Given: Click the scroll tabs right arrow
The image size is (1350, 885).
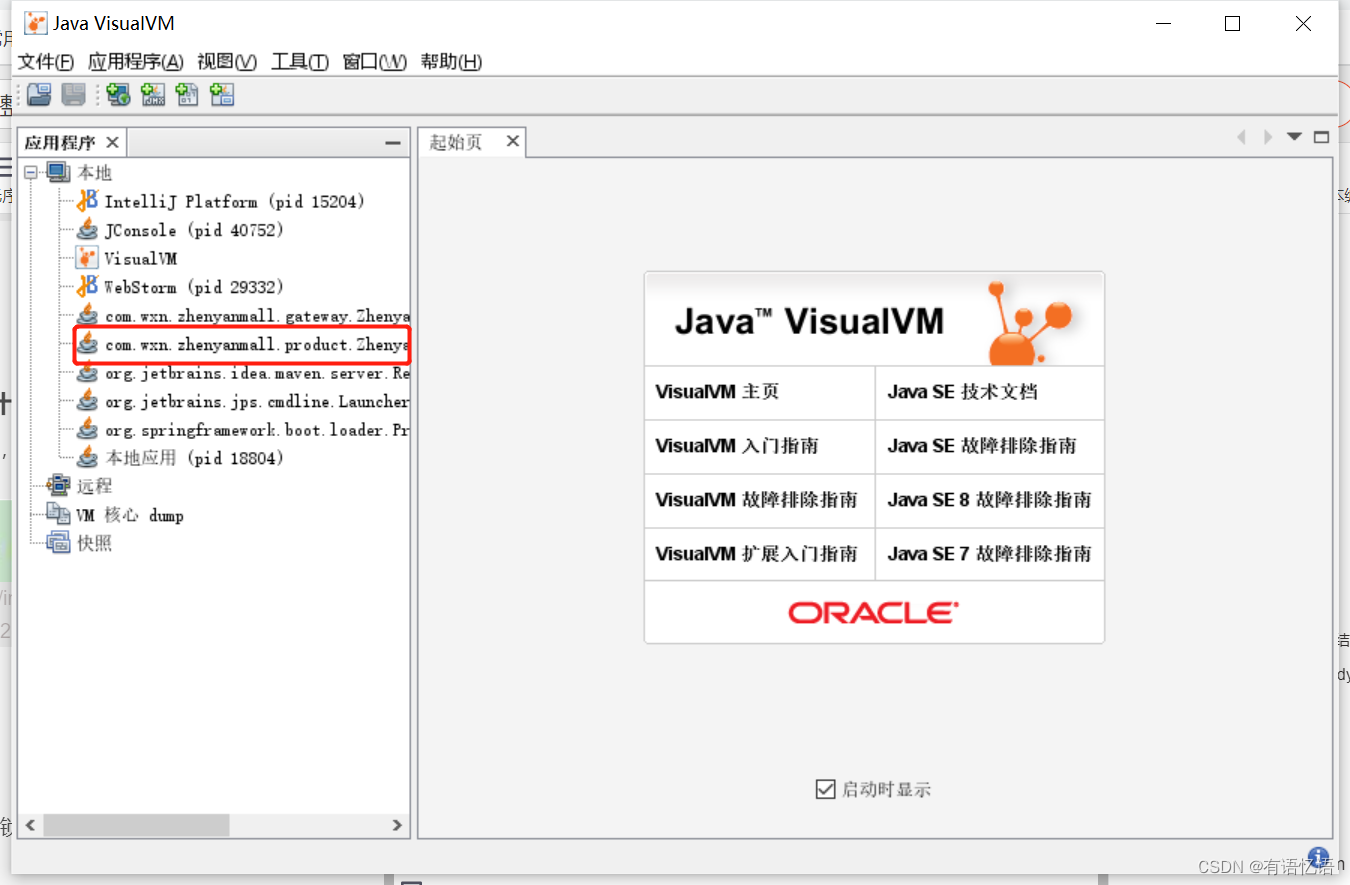Looking at the screenshot, I should click(x=1267, y=137).
